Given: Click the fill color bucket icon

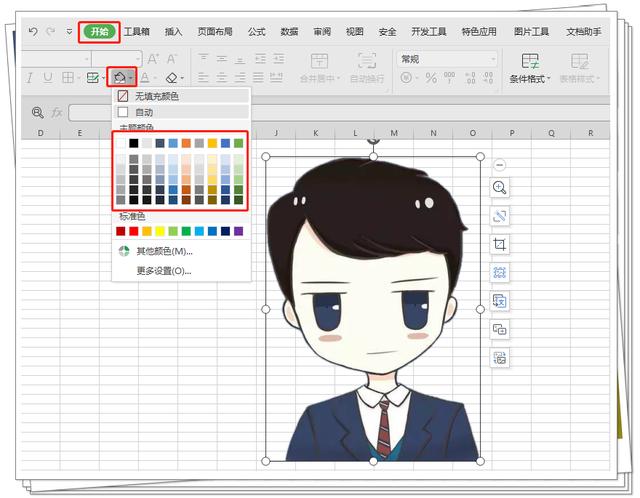Looking at the screenshot, I should [x=119, y=77].
